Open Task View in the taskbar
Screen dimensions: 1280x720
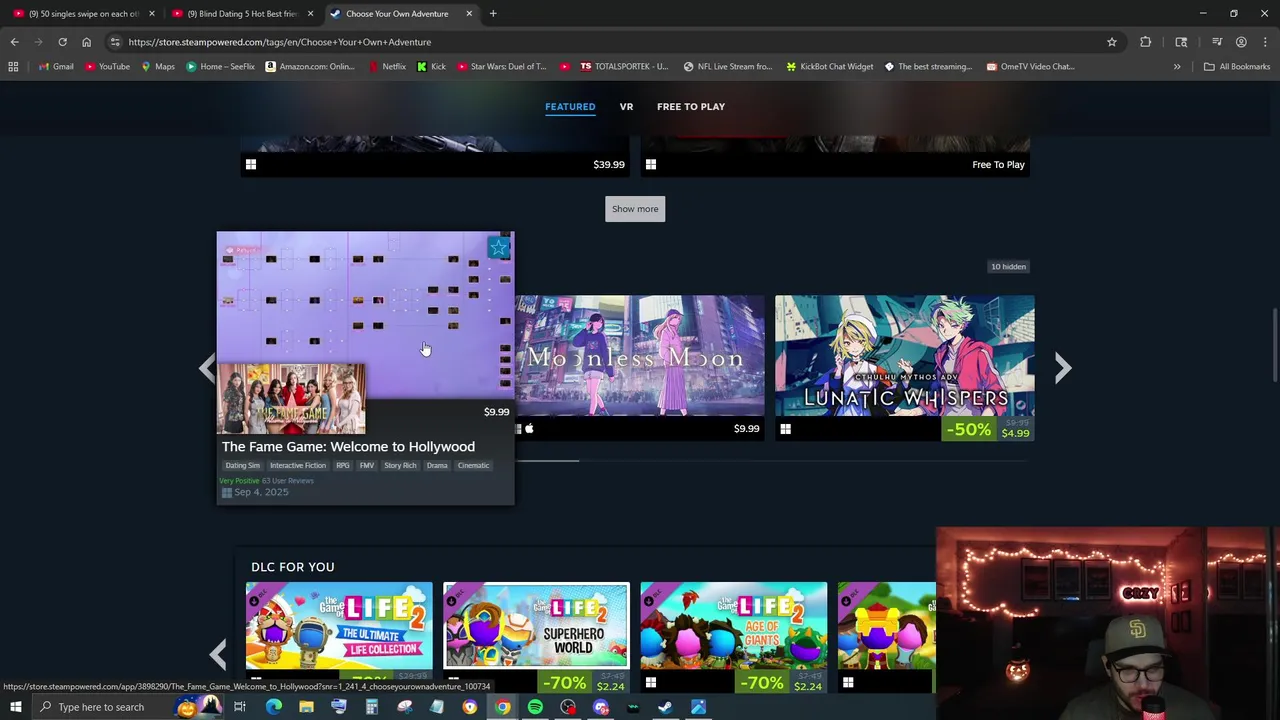240,707
